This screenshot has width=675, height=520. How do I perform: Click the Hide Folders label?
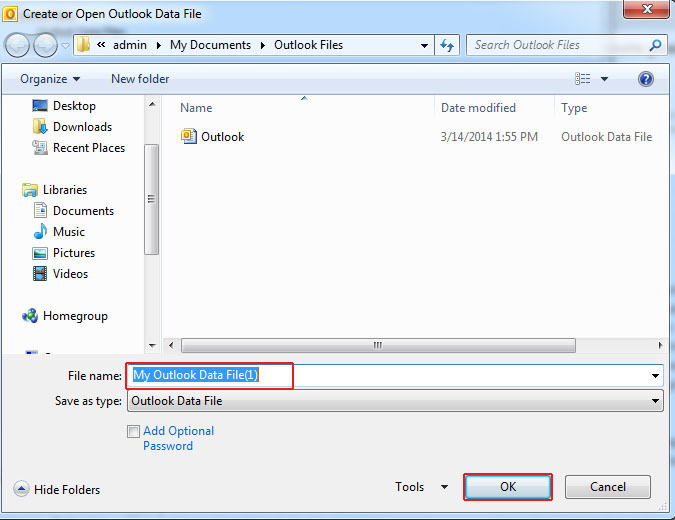tap(67, 490)
